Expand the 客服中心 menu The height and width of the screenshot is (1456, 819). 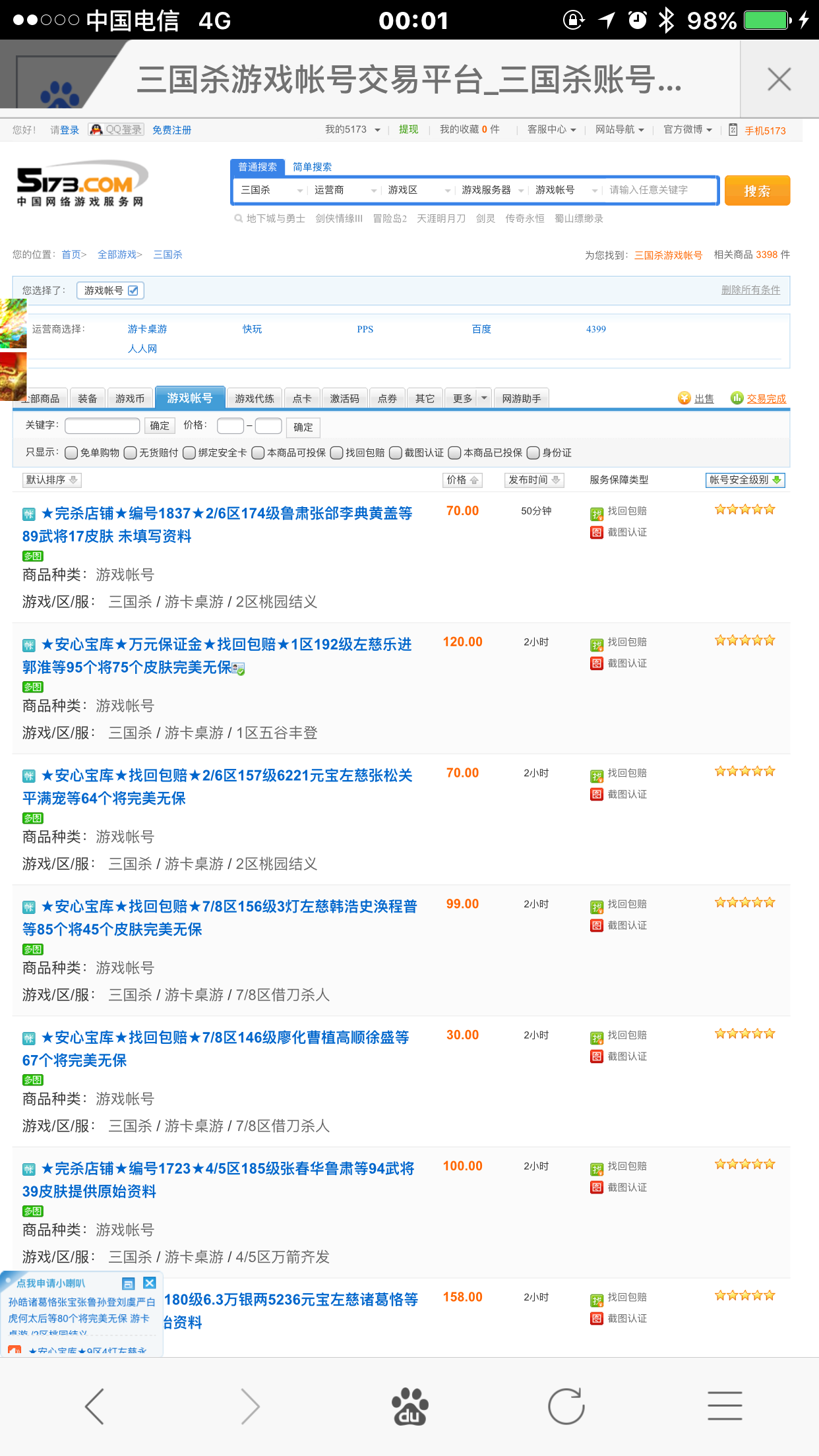(552, 129)
